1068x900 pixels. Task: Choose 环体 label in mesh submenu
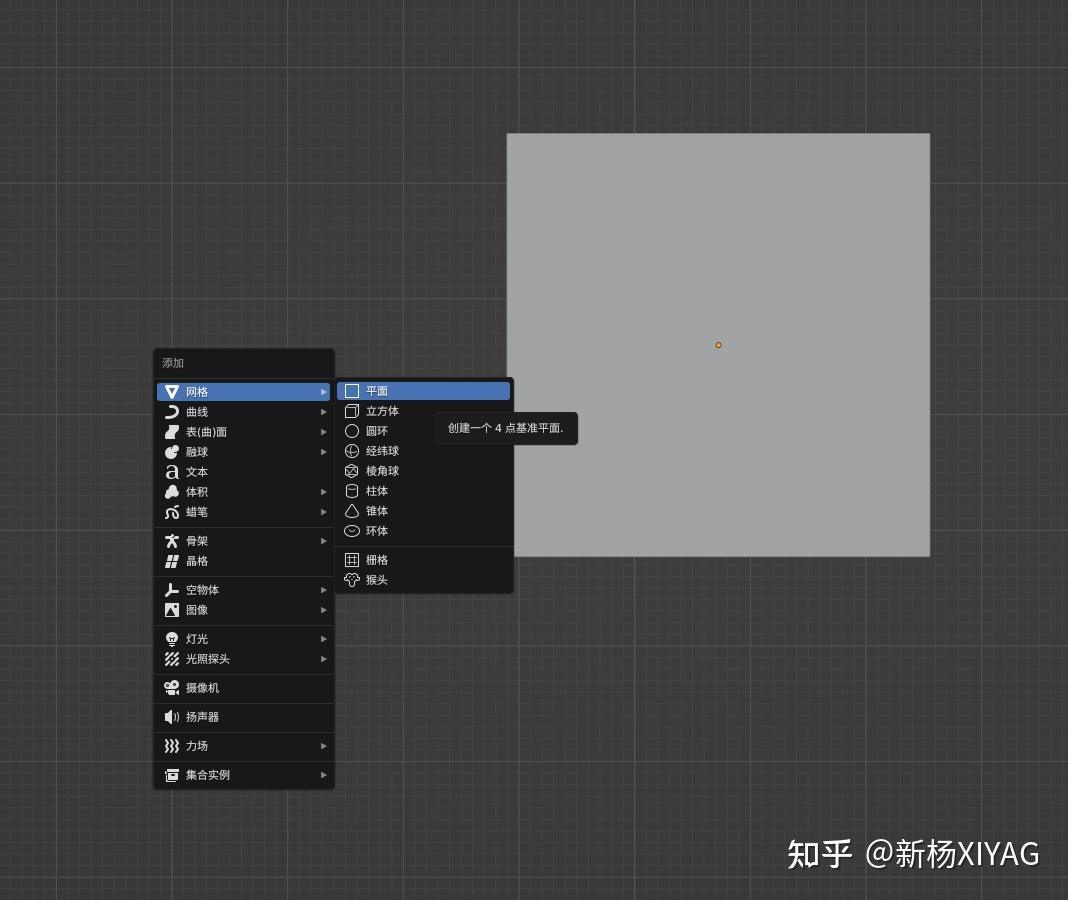pos(377,531)
